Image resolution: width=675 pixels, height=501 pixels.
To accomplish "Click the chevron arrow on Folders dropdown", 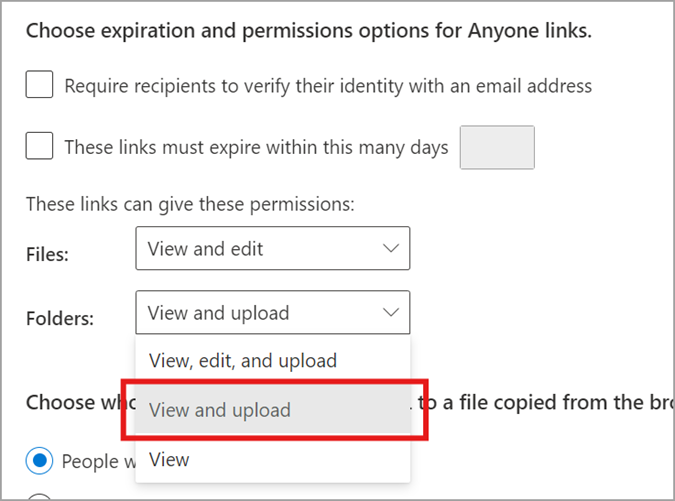I will (x=390, y=312).
